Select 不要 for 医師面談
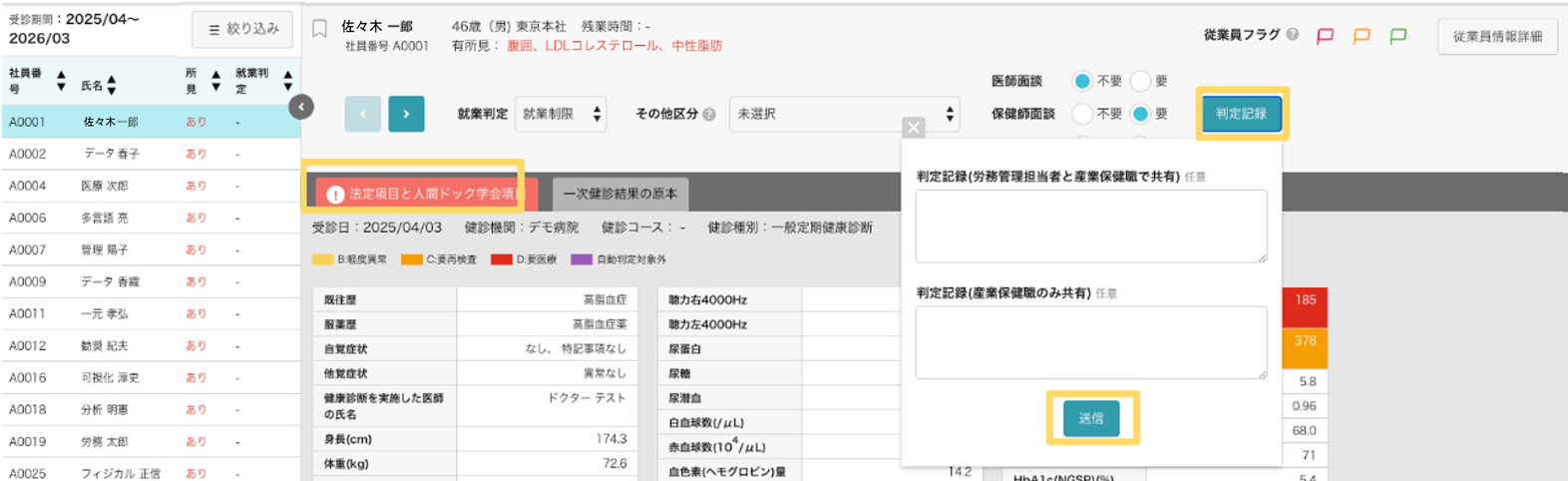Image resolution: width=1568 pixels, height=481 pixels. [x=1082, y=81]
